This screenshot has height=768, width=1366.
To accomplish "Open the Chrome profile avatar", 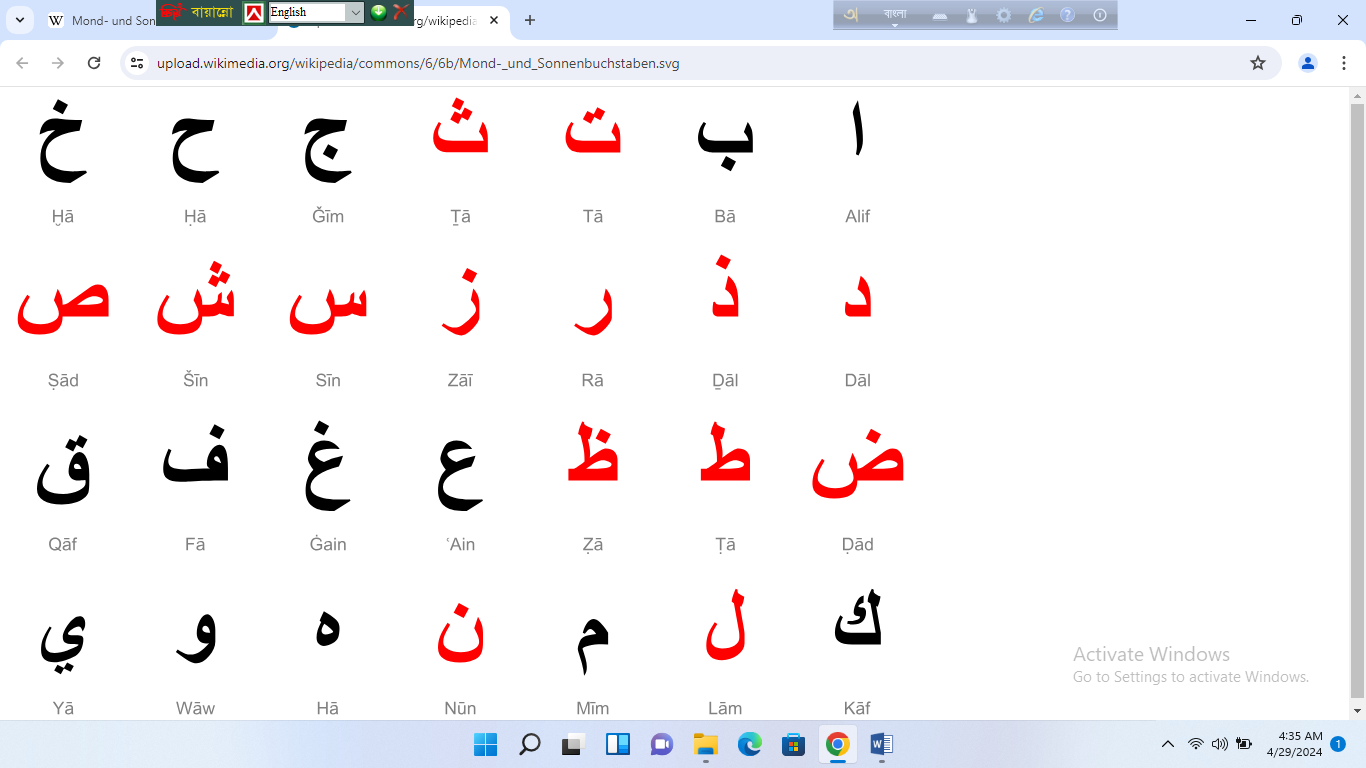I will pyautogui.click(x=1307, y=63).
